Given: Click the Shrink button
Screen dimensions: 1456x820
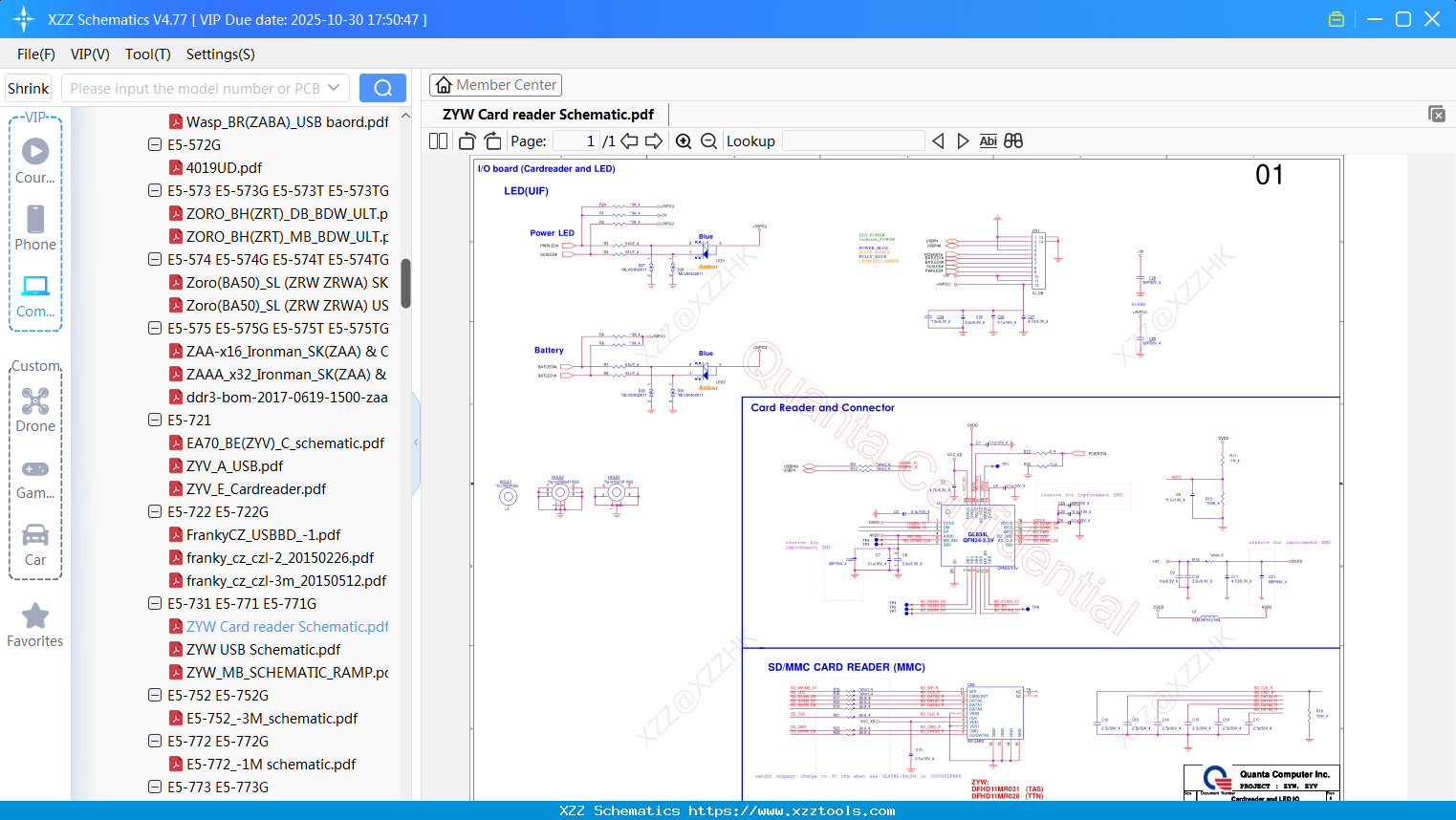Looking at the screenshot, I should click(29, 88).
